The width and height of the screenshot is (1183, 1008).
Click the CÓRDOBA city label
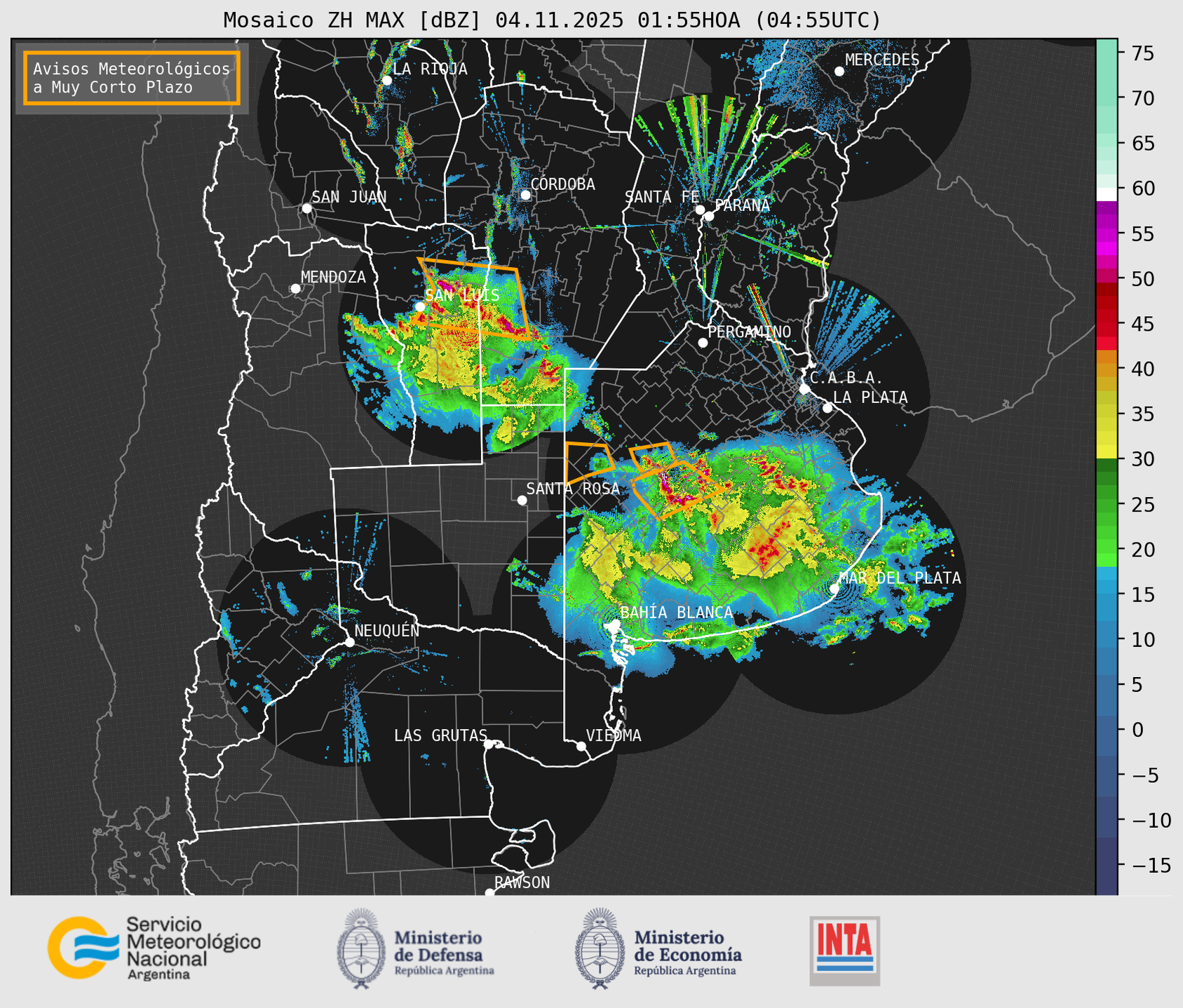click(562, 184)
